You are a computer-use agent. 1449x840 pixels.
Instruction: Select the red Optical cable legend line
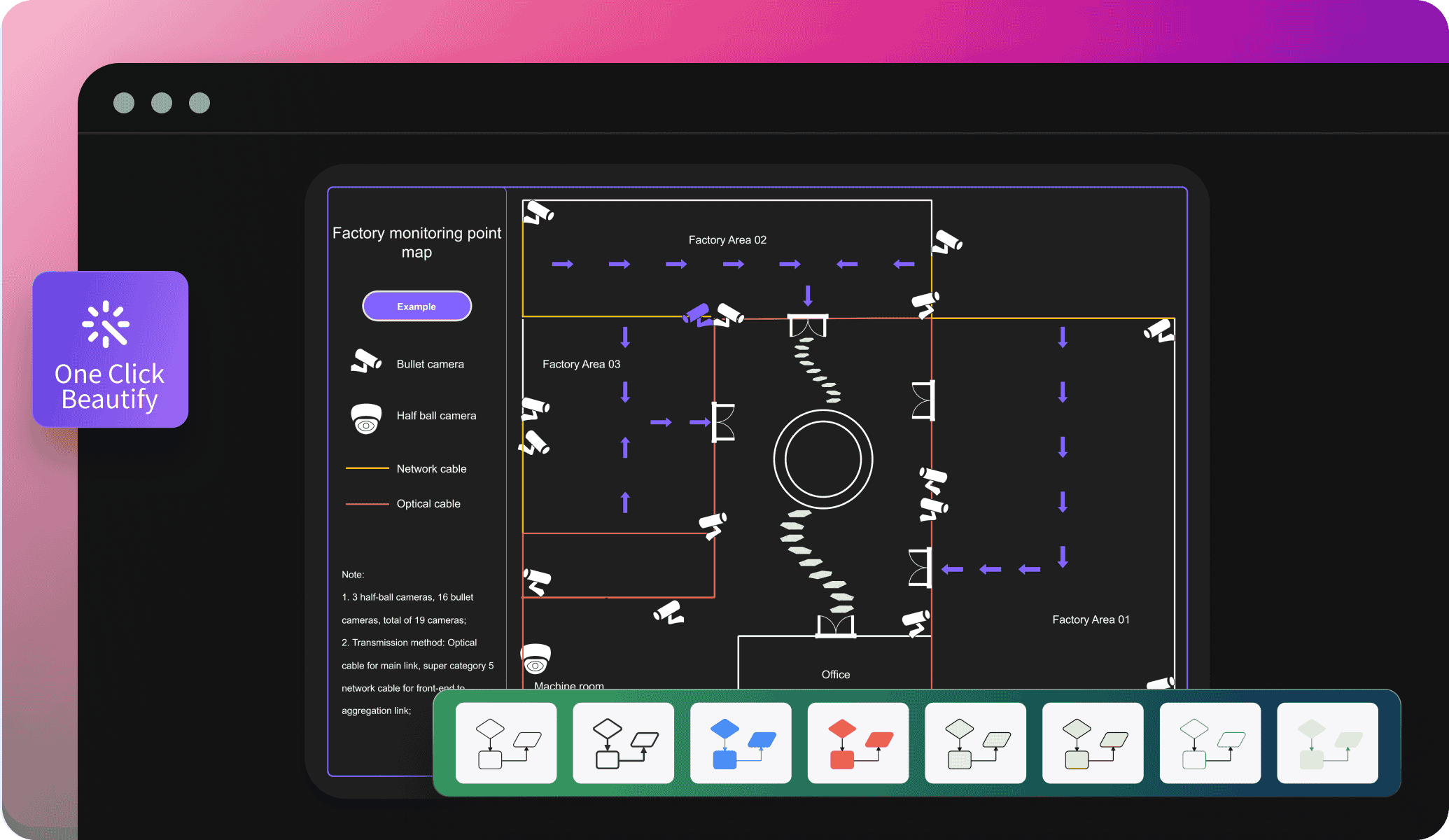coord(367,504)
